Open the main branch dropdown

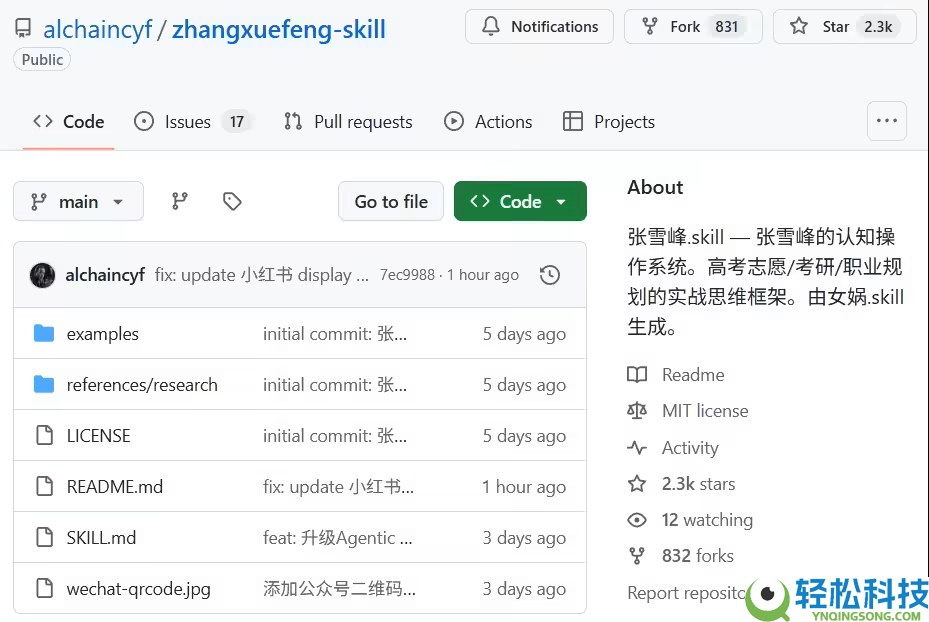point(78,201)
